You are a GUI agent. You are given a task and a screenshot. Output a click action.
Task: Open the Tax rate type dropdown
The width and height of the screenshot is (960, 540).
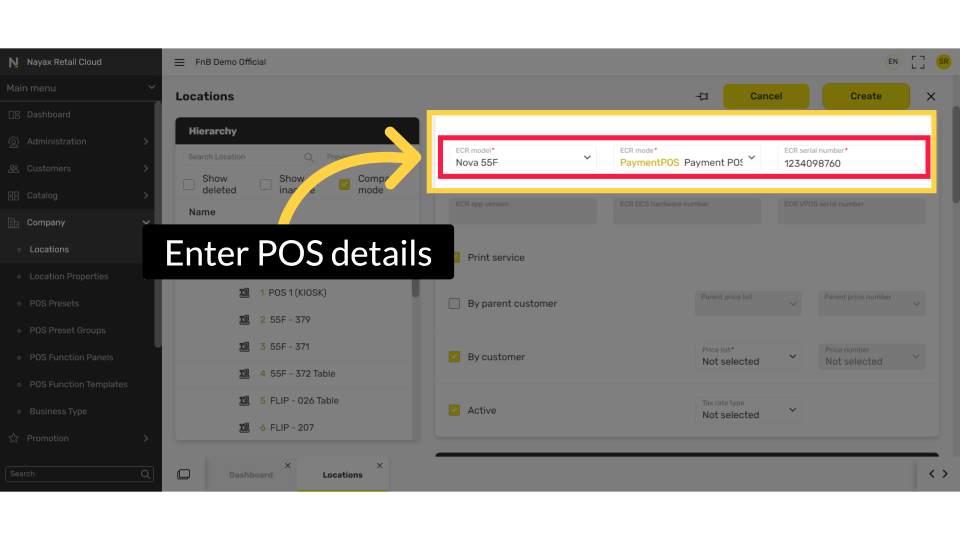pos(749,410)
